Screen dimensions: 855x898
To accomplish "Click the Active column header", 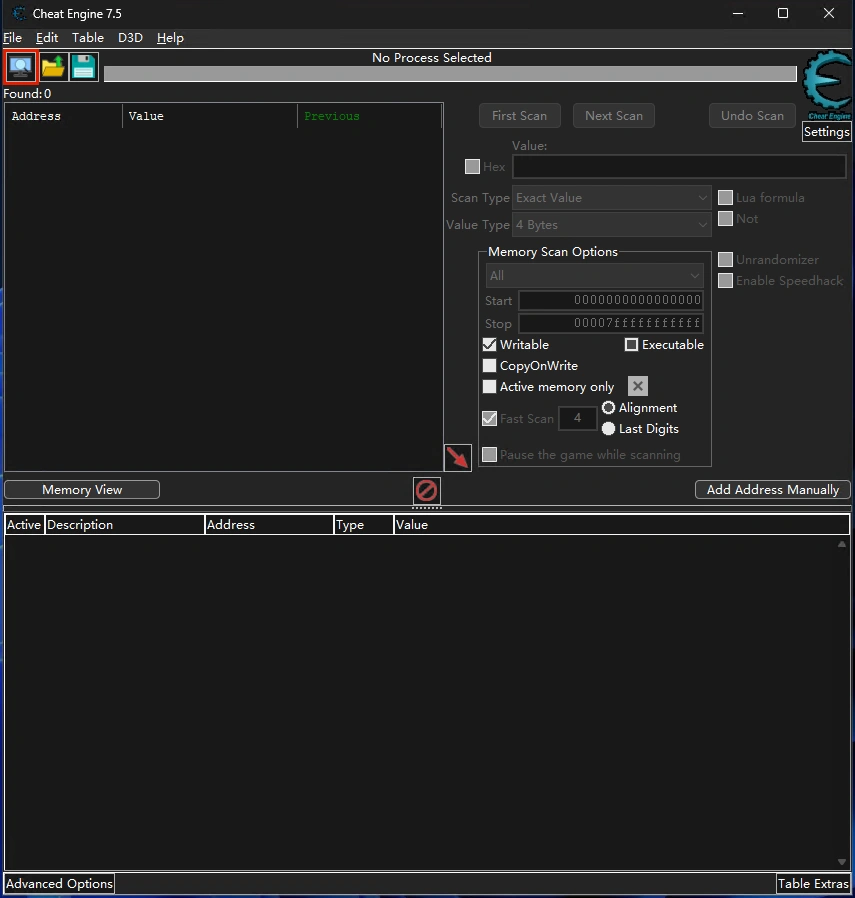I will 24,525.
